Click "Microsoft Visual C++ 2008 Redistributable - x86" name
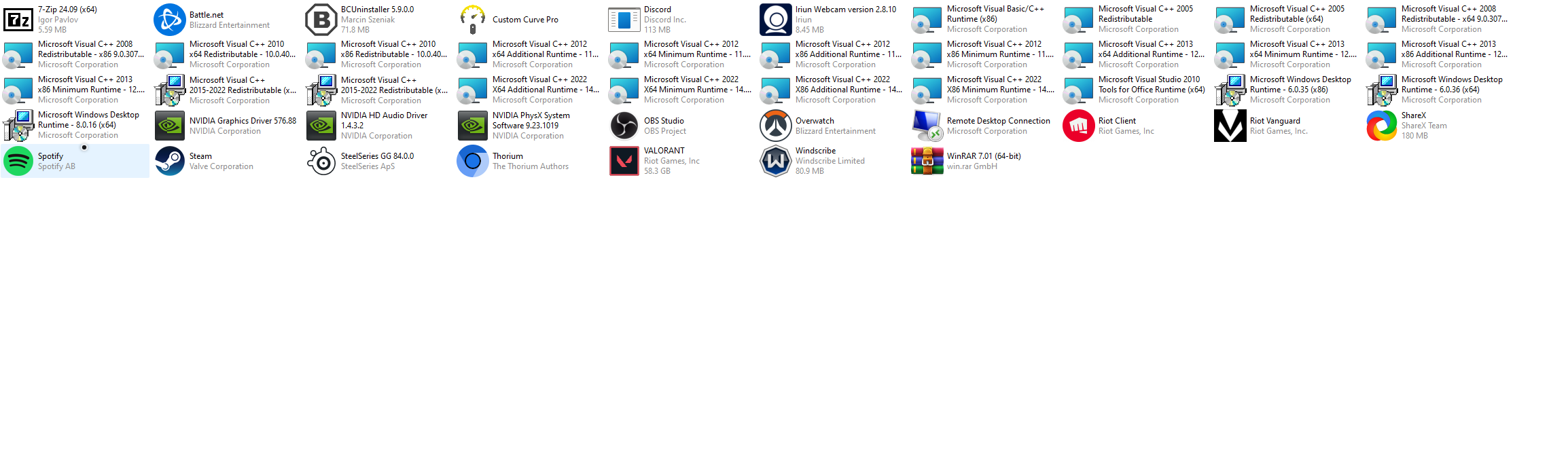This screenshot has height=457, width=1568. click(91, 50)
